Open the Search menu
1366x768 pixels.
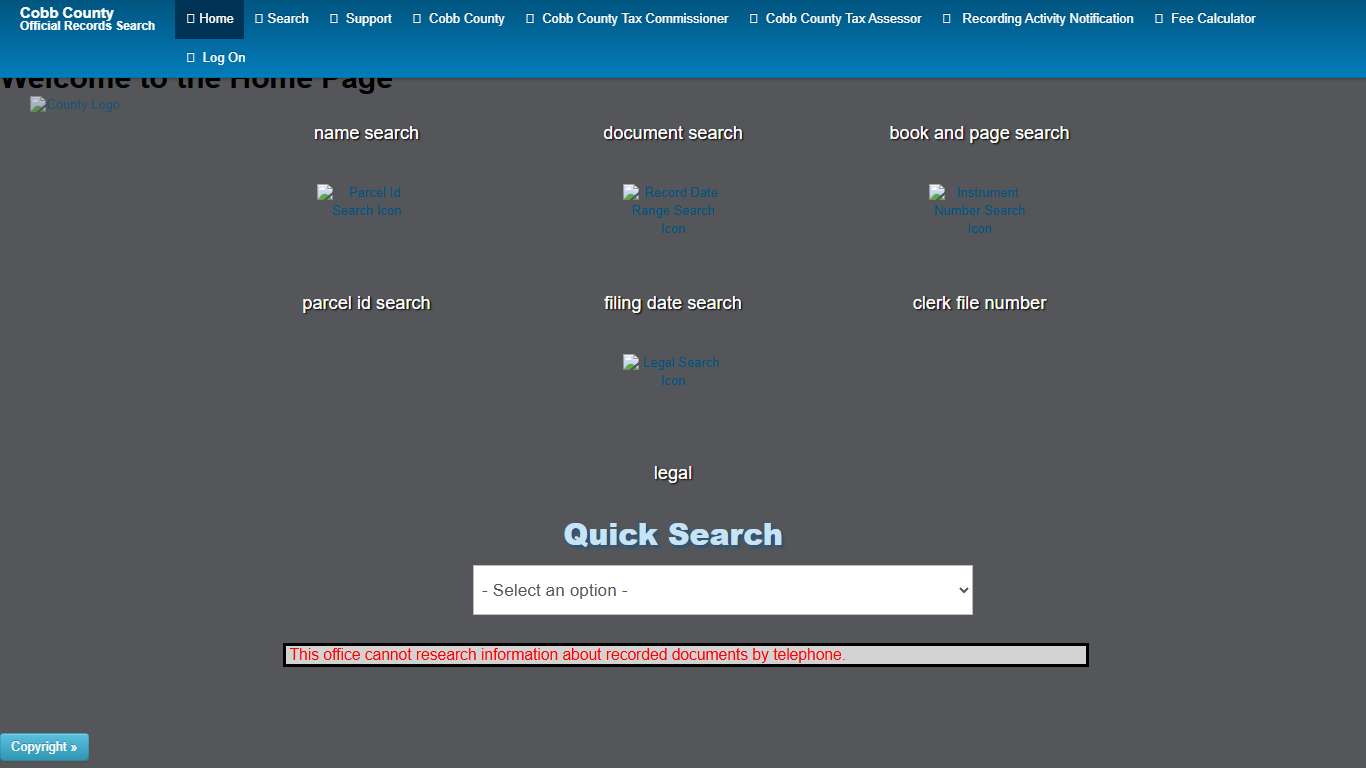(281, 18)
